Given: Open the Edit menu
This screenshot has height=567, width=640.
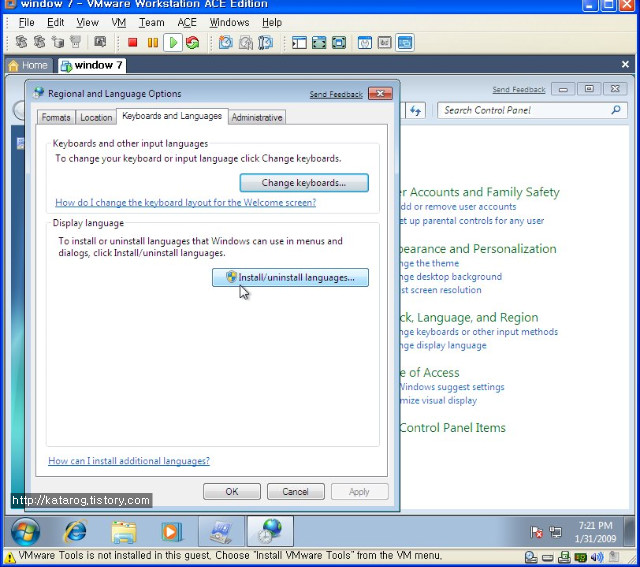Looking at the screenshot, I should 56,22.
